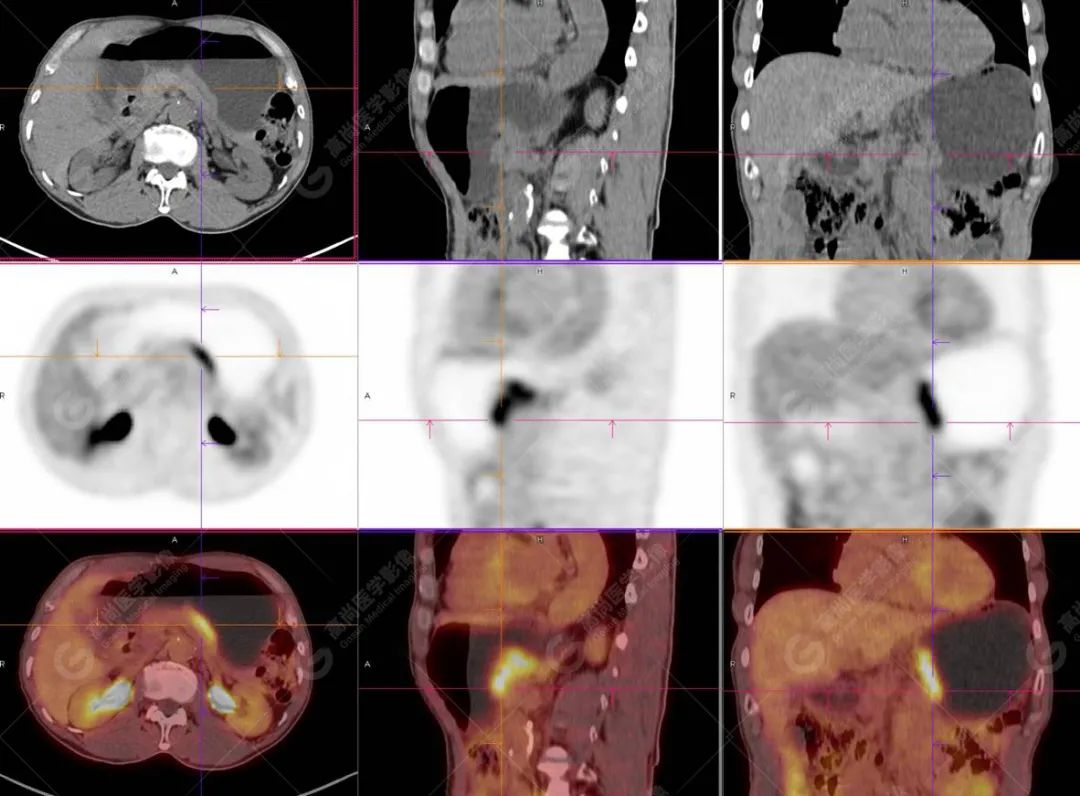
Task: Click left pink arrow marker in sagittal PET
Action: pos(430,428)
